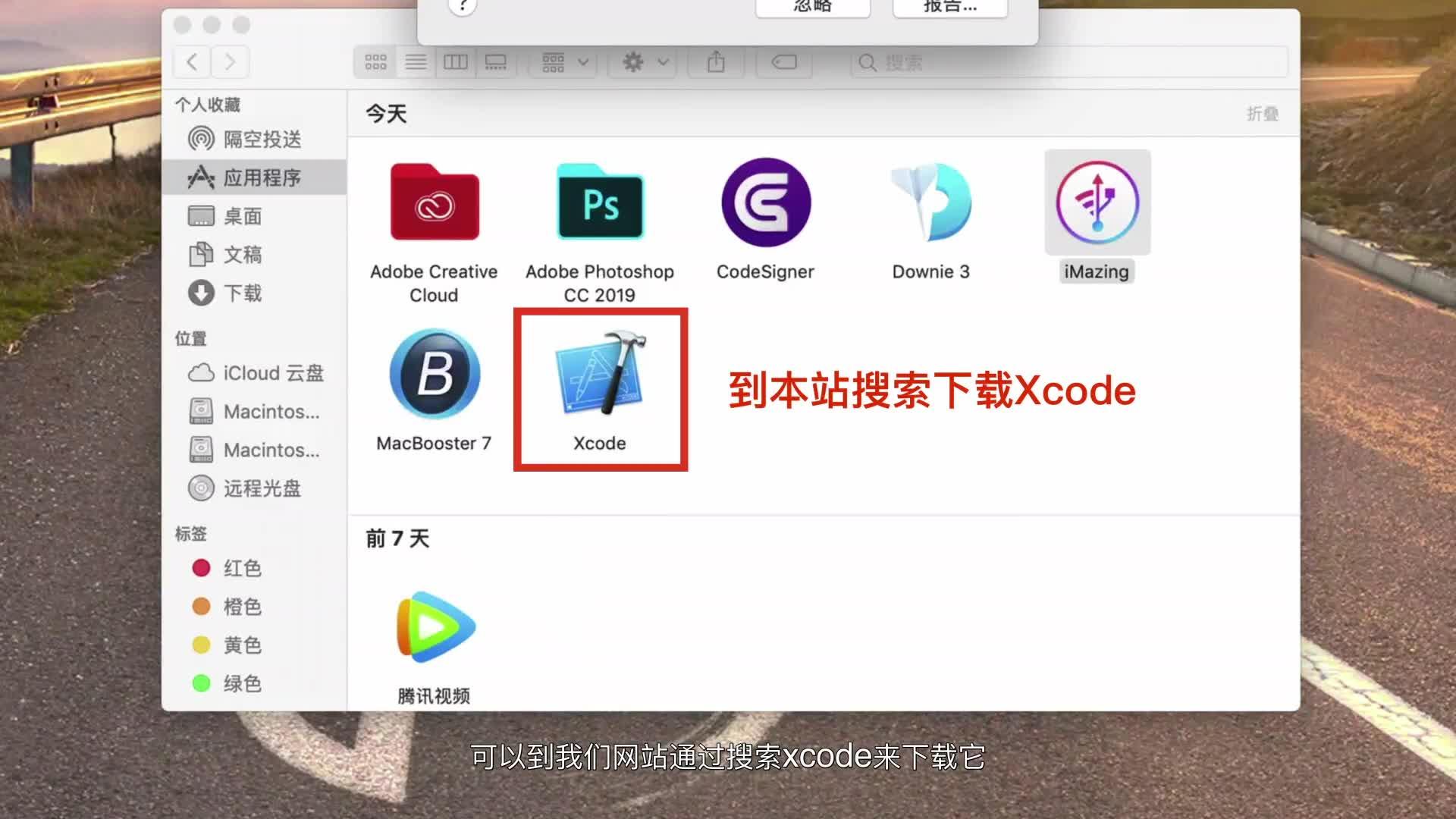
Task: Open the Adobe Photoshop CC 2019 folder
Action: click(x=600, y=202)
